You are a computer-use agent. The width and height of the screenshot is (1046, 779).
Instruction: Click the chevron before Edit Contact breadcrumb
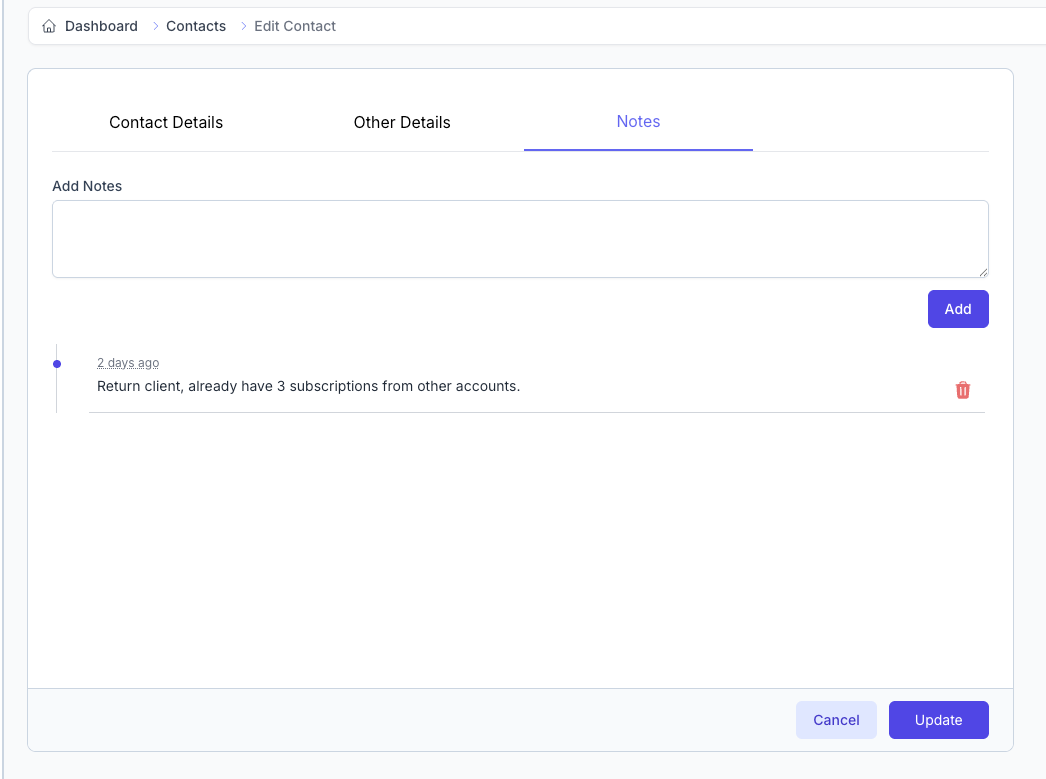pos(243,26)
